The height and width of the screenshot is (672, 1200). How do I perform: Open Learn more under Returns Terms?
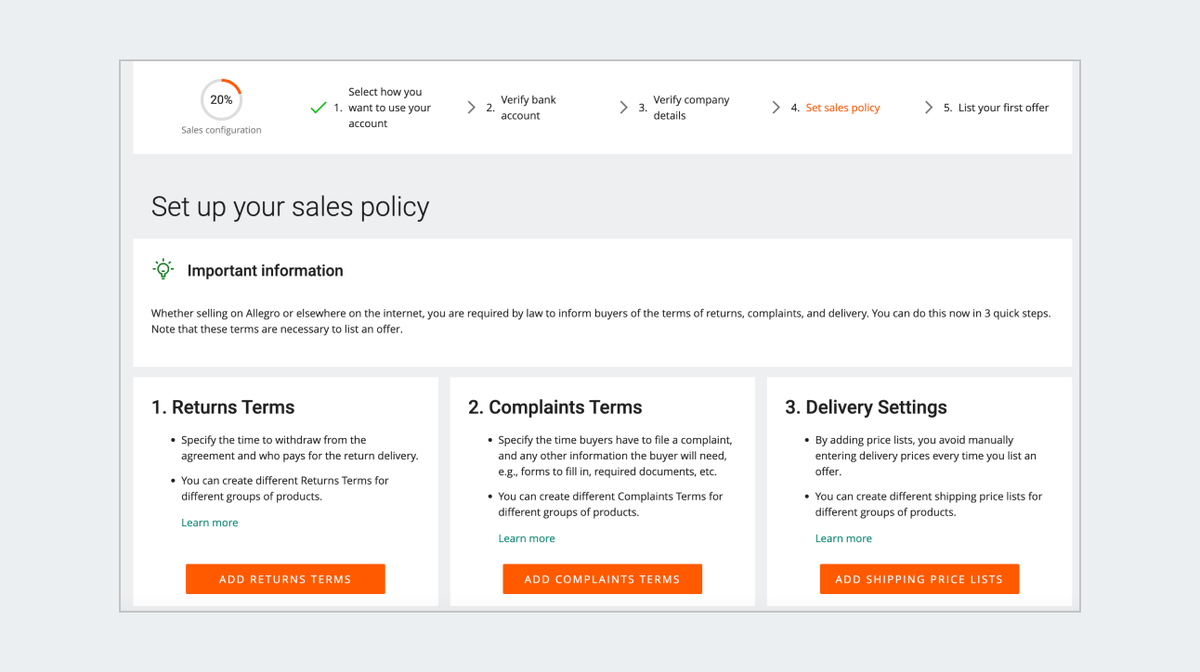tap(210, 523)
